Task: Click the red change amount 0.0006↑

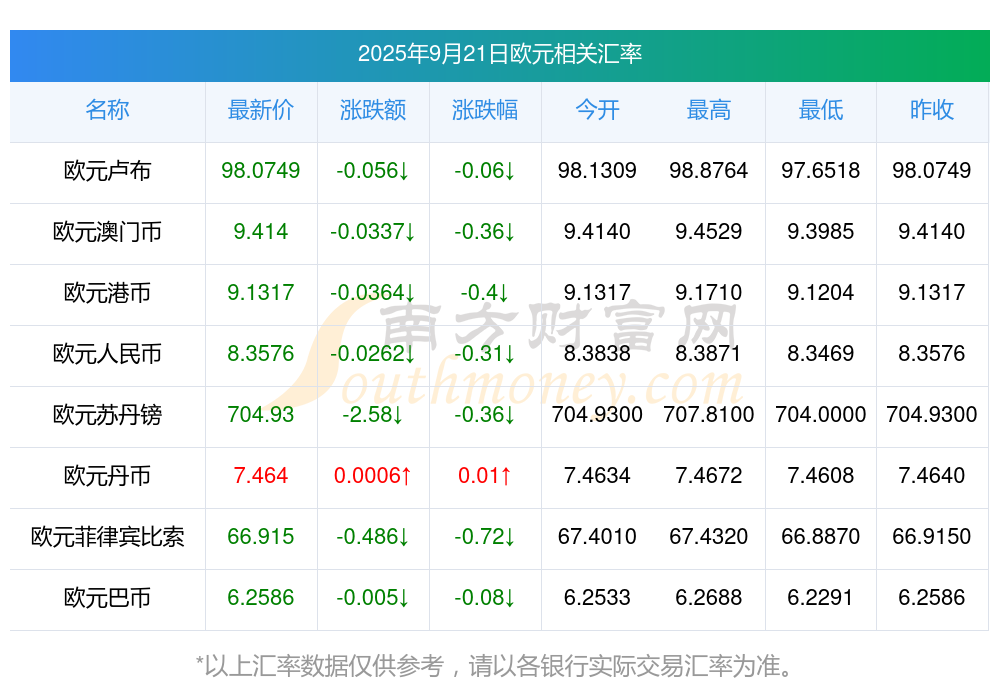Action: click(x=373, y=476)
